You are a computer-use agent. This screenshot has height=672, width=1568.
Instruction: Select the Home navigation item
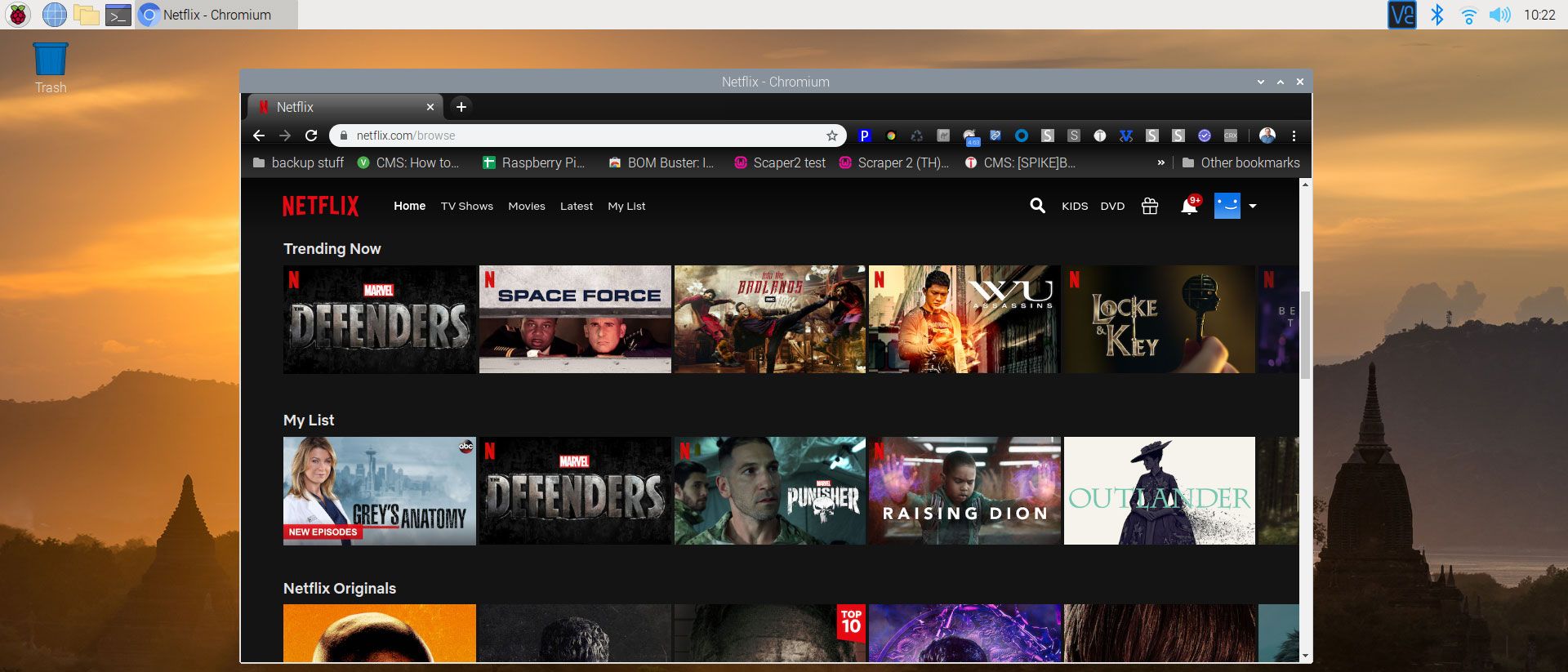pos(409,206)
